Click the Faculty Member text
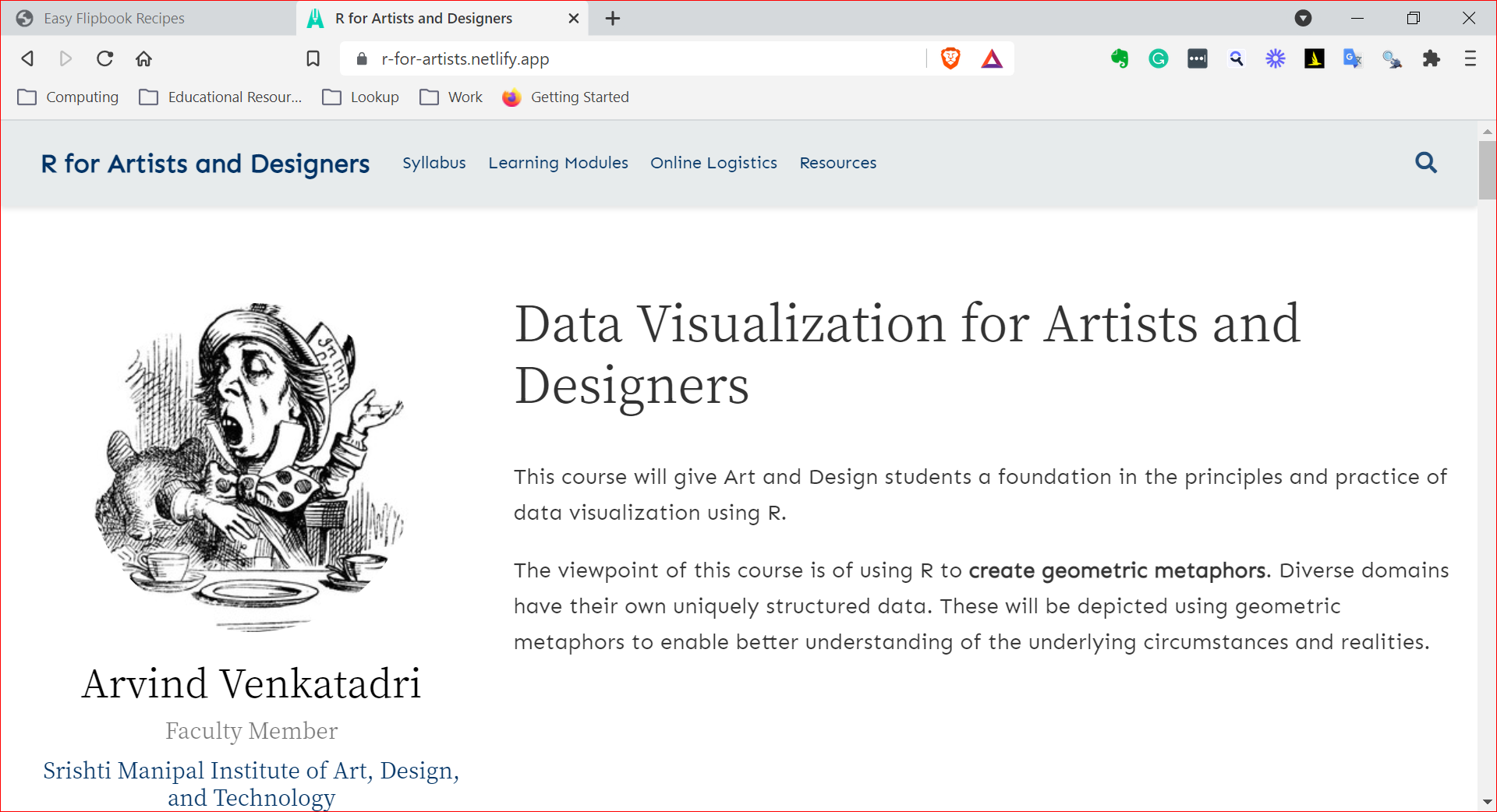 tap(251, 731)
